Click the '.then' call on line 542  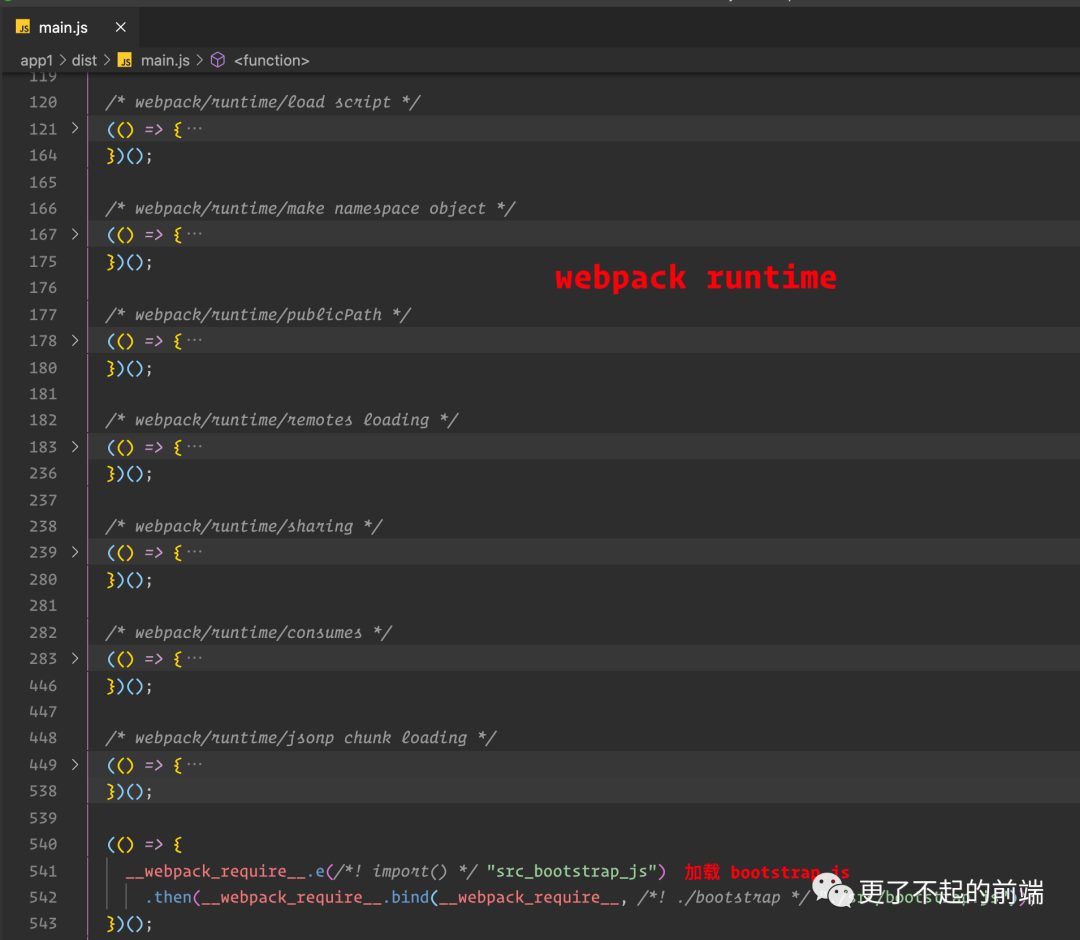pos(168,897)
